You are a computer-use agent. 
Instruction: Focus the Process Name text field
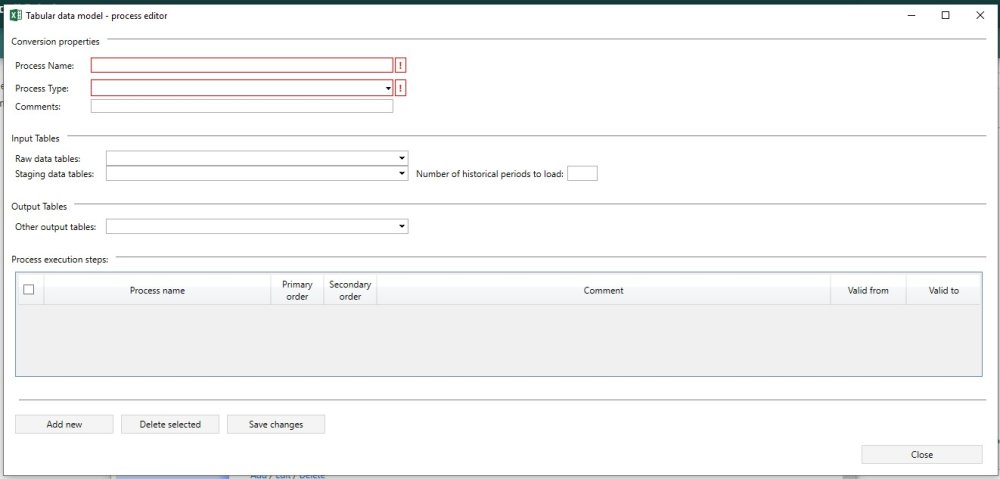[241, 66]
